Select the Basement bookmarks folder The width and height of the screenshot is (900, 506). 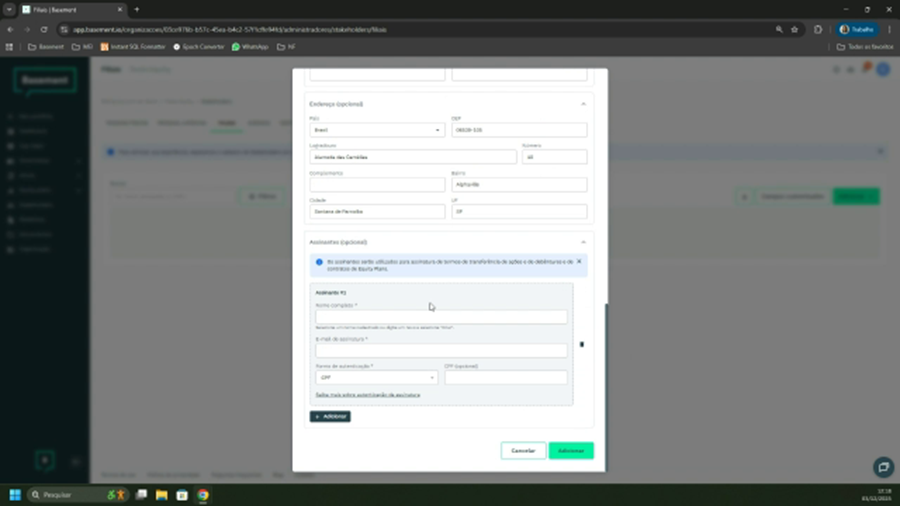46,47
